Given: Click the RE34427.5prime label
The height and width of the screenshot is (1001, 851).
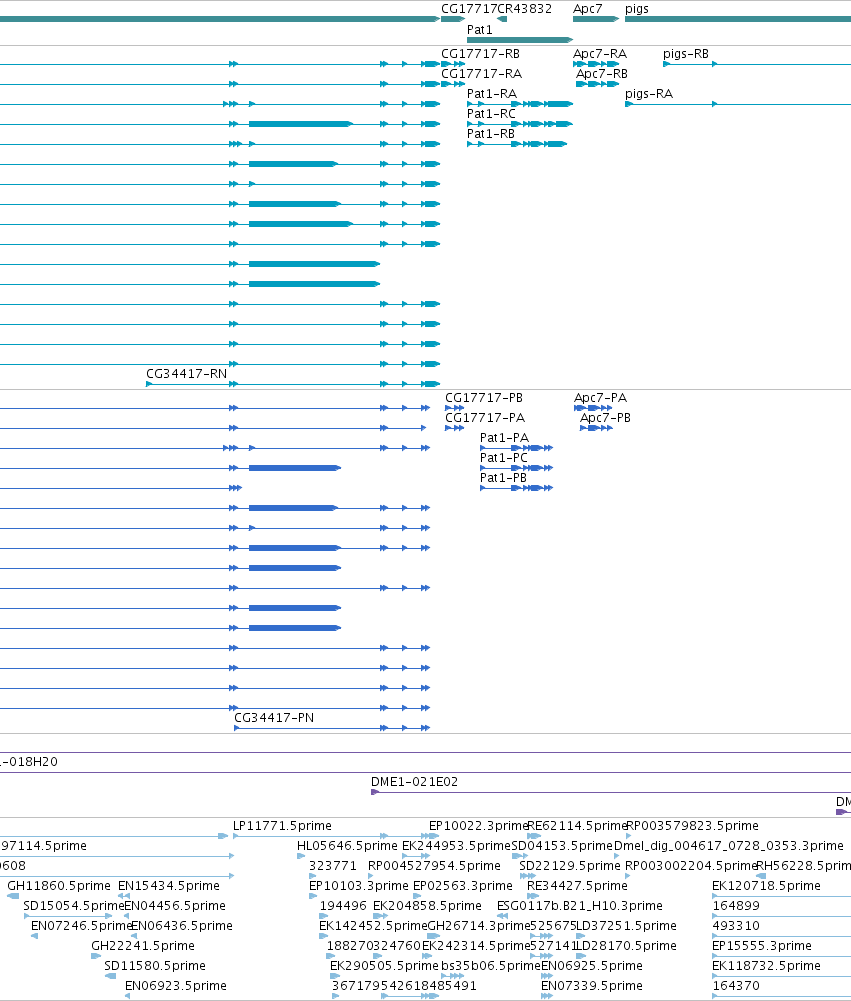Looking at the screenshot, I should coord(577,886).
